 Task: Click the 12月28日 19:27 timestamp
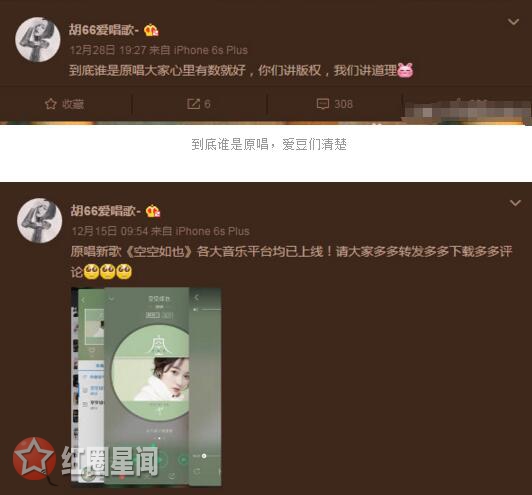point(108,50)
